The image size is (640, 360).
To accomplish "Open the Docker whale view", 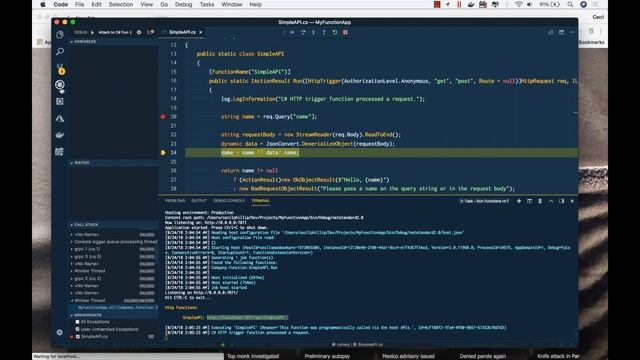I will [x=60, y=135].
